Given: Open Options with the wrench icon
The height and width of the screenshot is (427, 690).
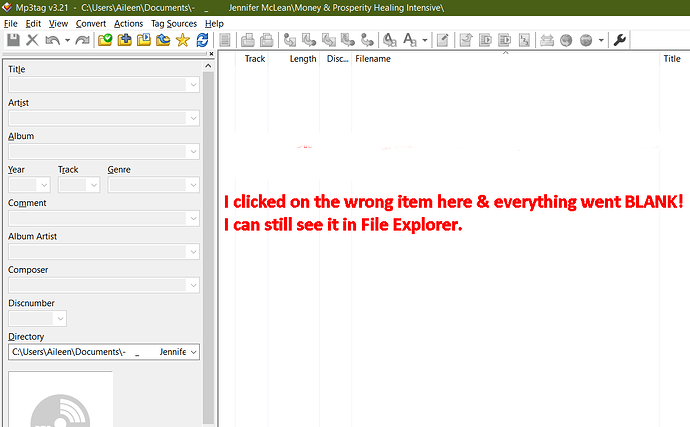Looking at the screenshot, I should pos(620,40).
